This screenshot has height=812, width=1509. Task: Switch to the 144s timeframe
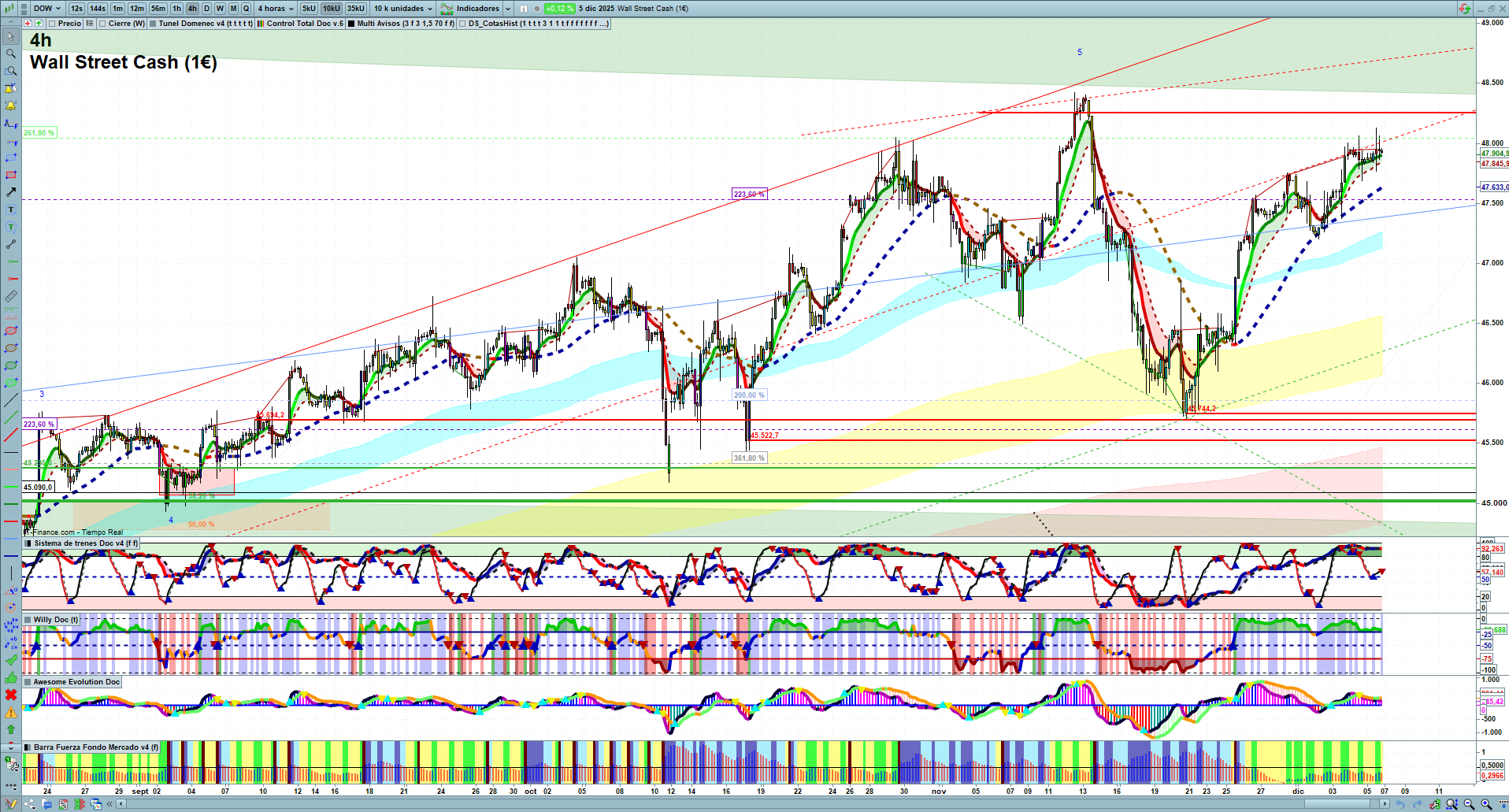[98, 9]
